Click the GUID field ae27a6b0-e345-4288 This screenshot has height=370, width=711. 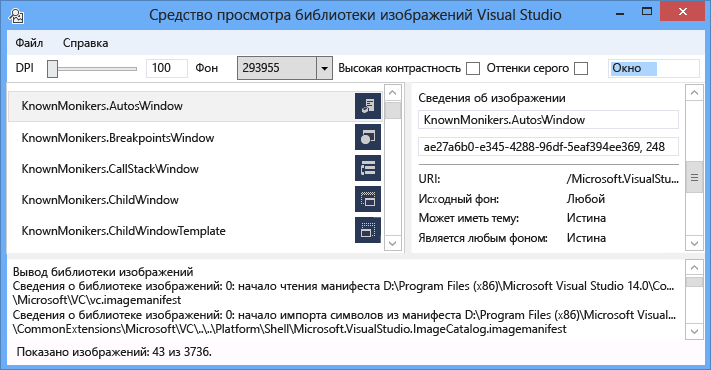tap(548, 147)
